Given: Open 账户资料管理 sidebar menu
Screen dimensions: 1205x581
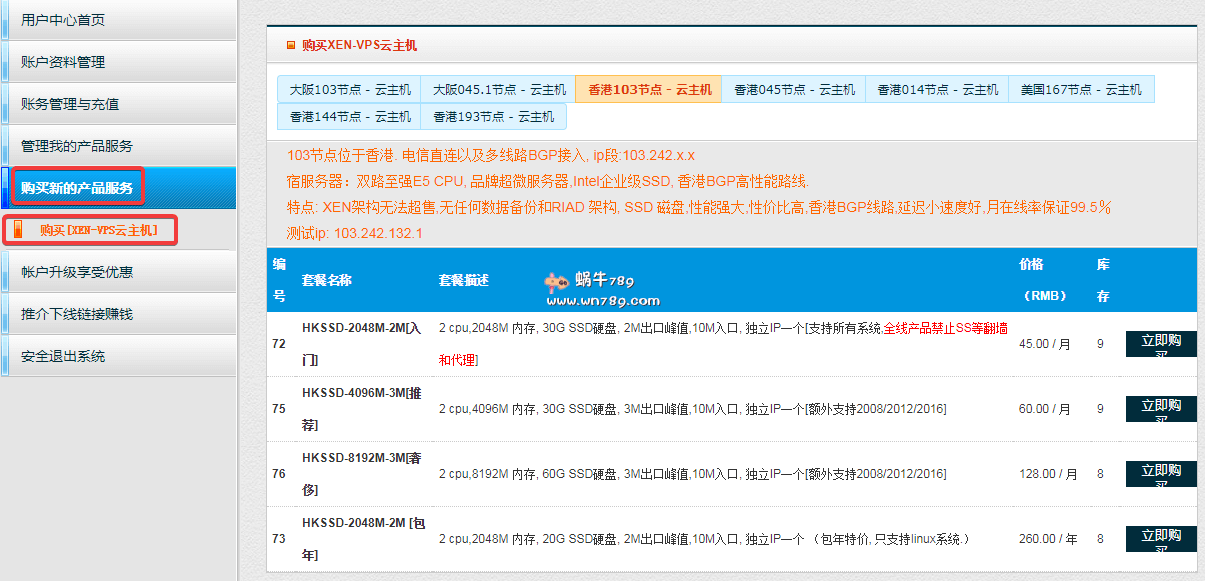Looking at the screenshot, I should (63, 62).
